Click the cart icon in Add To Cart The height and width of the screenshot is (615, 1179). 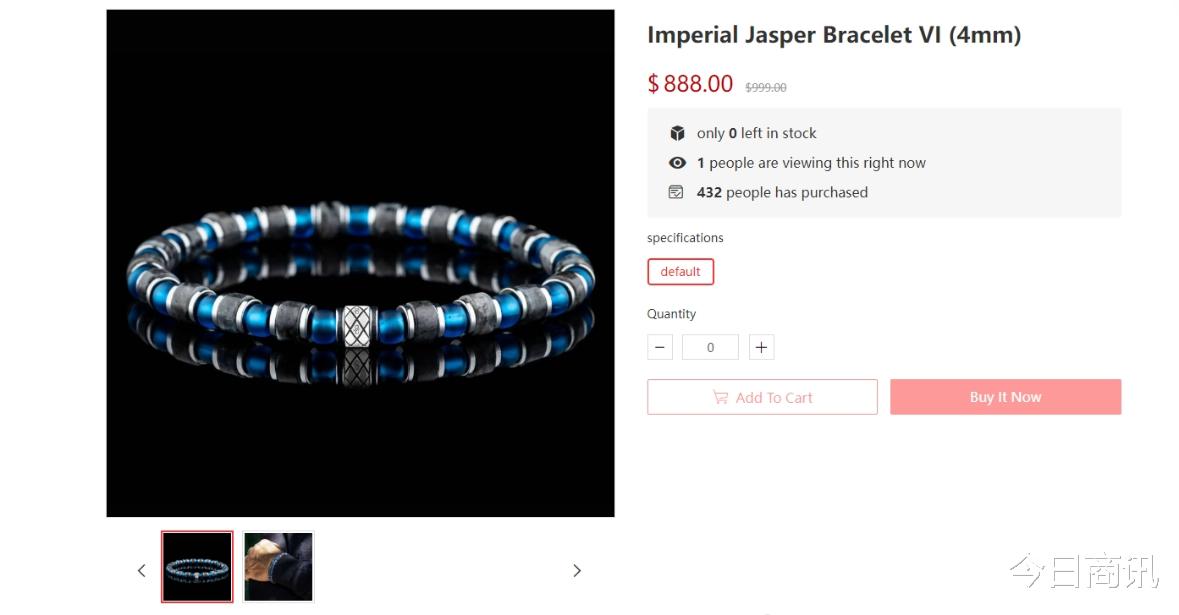[x=720, y=397]
